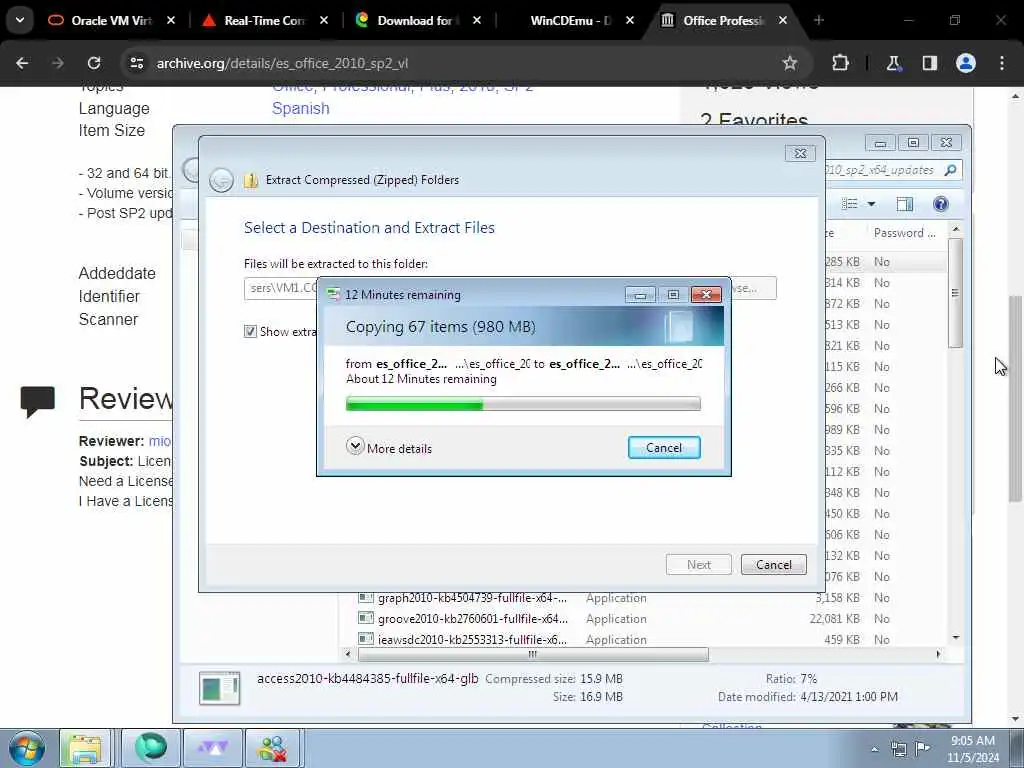Open the tab search dropdown arrow
The width and height of the screenshot is (1024, 768).
20,20
